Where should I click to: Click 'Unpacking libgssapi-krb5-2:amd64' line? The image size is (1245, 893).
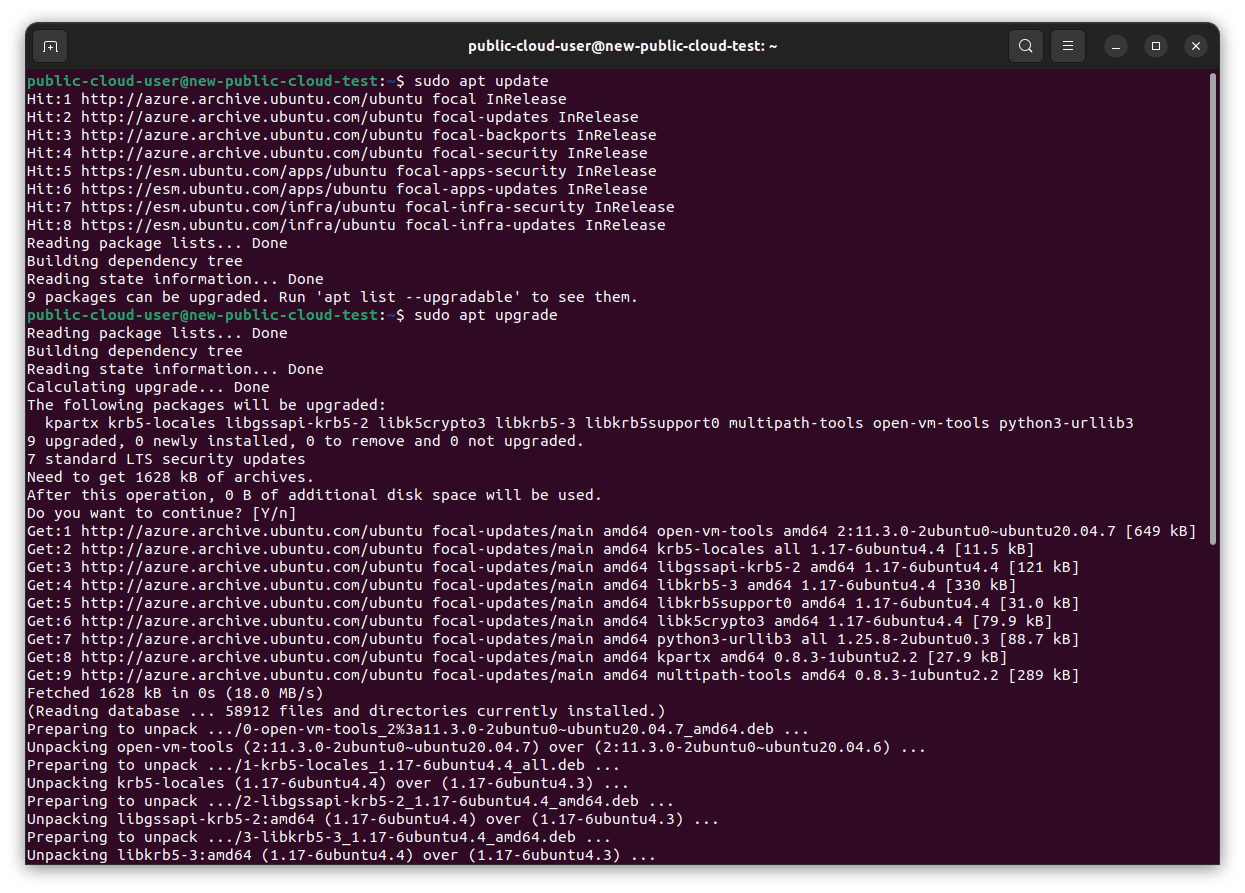point(373,819)
